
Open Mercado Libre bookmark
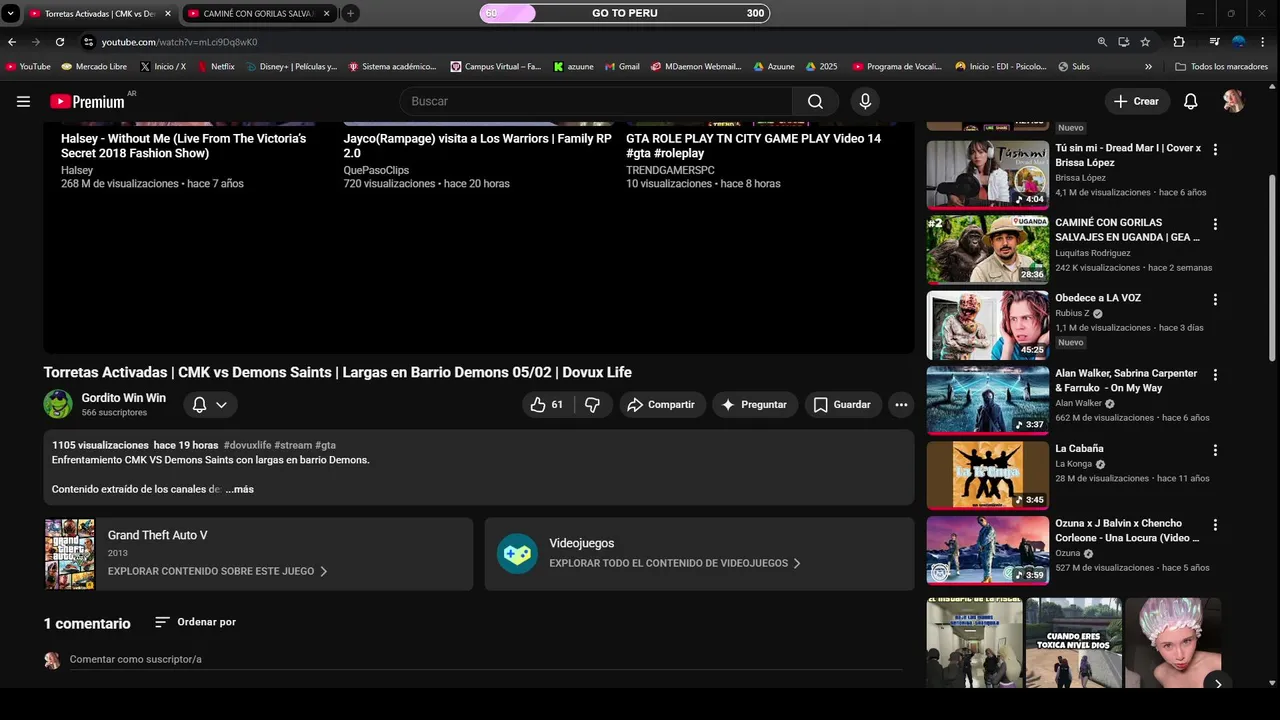[94, 67]
